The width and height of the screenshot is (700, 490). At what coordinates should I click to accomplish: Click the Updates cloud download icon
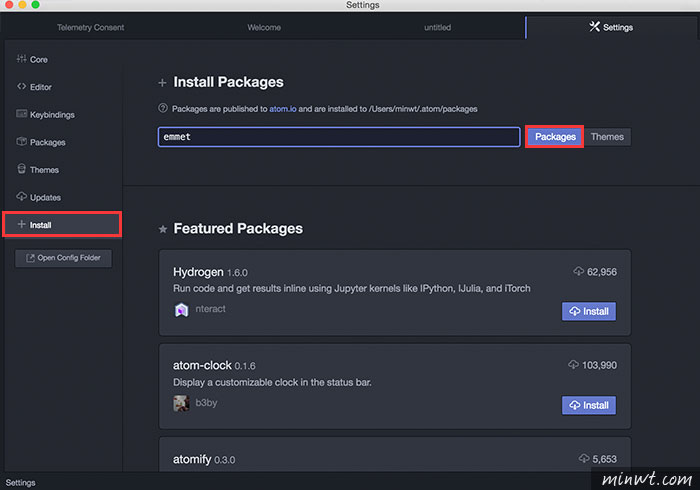[x=21, y=196]
